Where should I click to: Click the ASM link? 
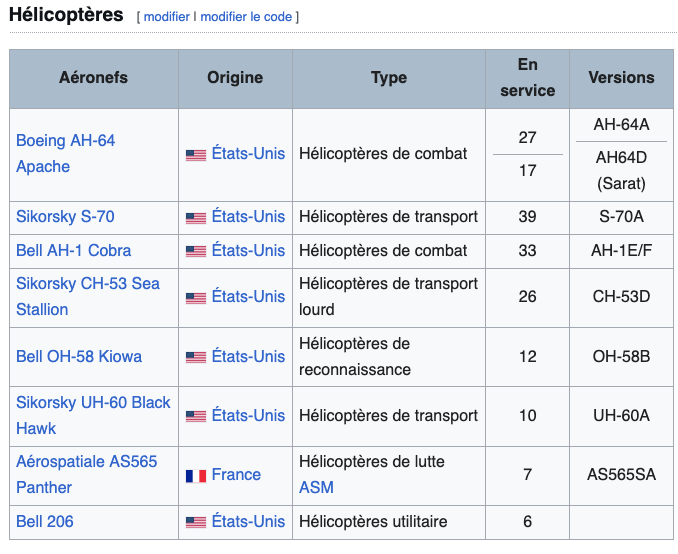click(316, 488)
